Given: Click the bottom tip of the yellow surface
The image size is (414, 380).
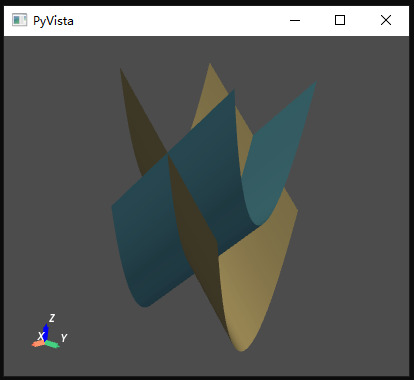Looking at the screenshot, I should [241, 349].
